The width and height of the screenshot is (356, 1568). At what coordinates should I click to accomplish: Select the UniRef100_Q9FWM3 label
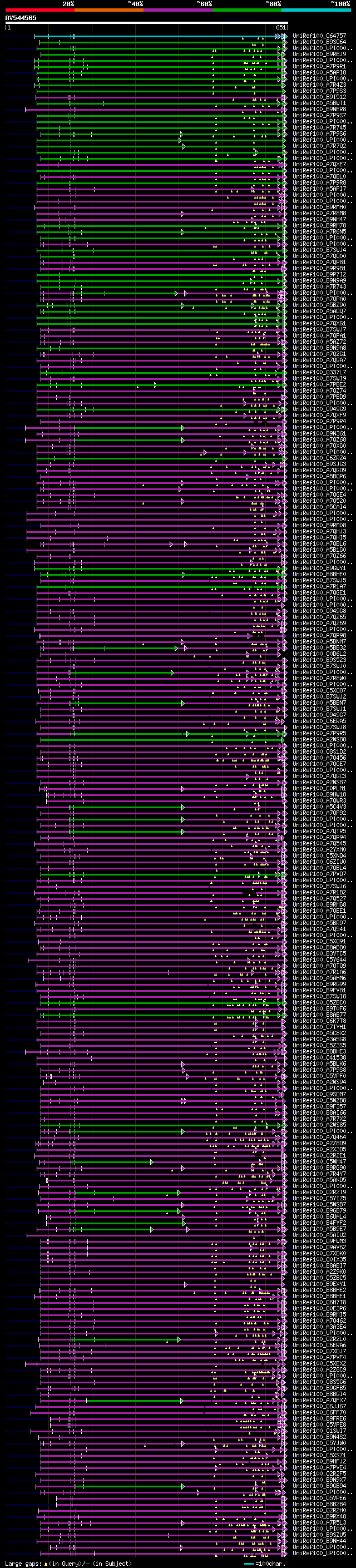click(x=319, y=1240)
